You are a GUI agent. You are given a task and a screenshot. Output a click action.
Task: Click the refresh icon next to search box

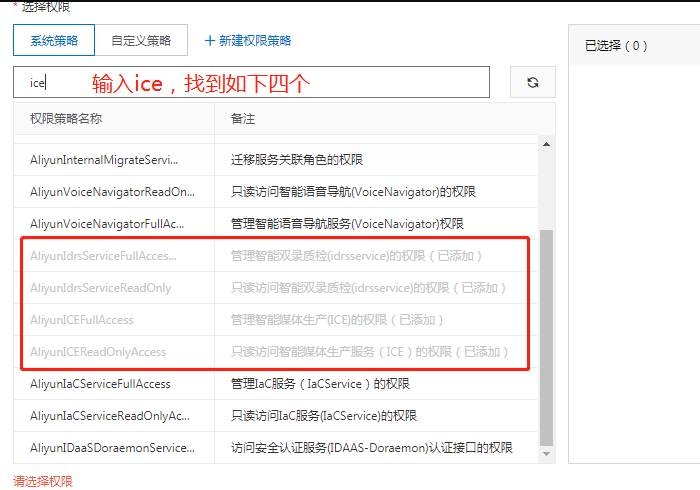tap(533, 82)
